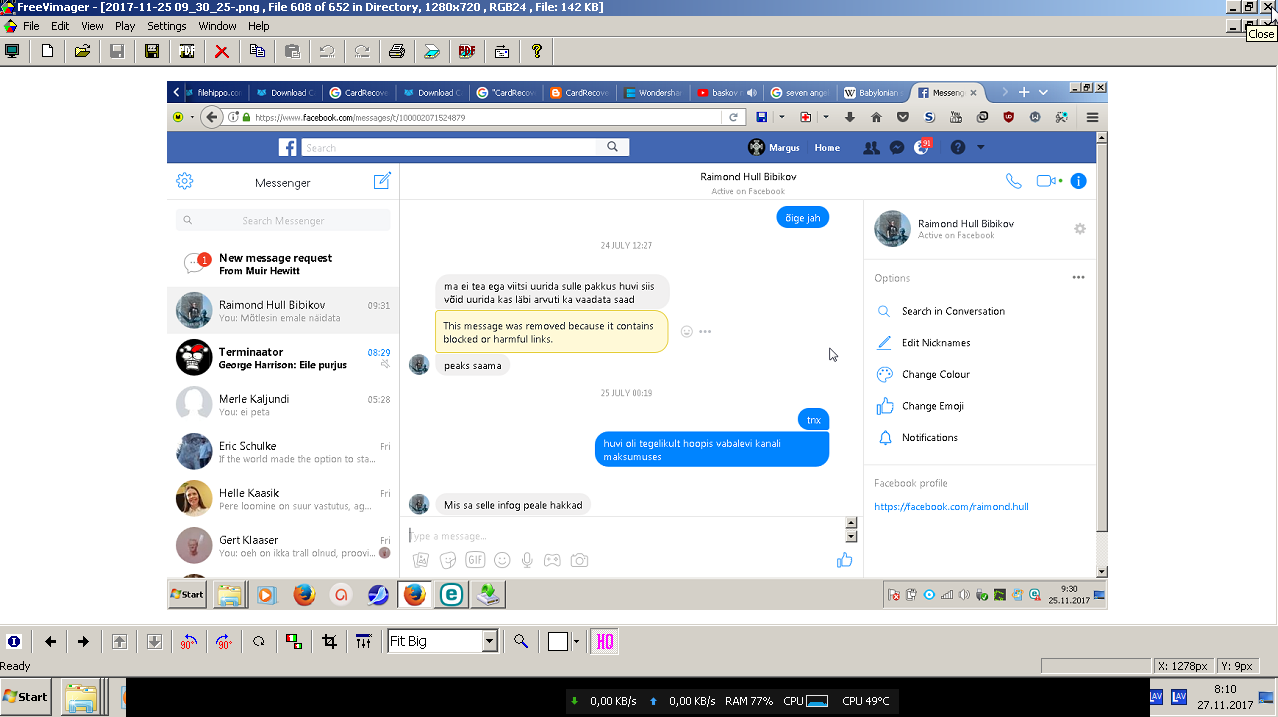
Task: Scan to PDF using red PDF icon
Action: [x=467, y=50]
